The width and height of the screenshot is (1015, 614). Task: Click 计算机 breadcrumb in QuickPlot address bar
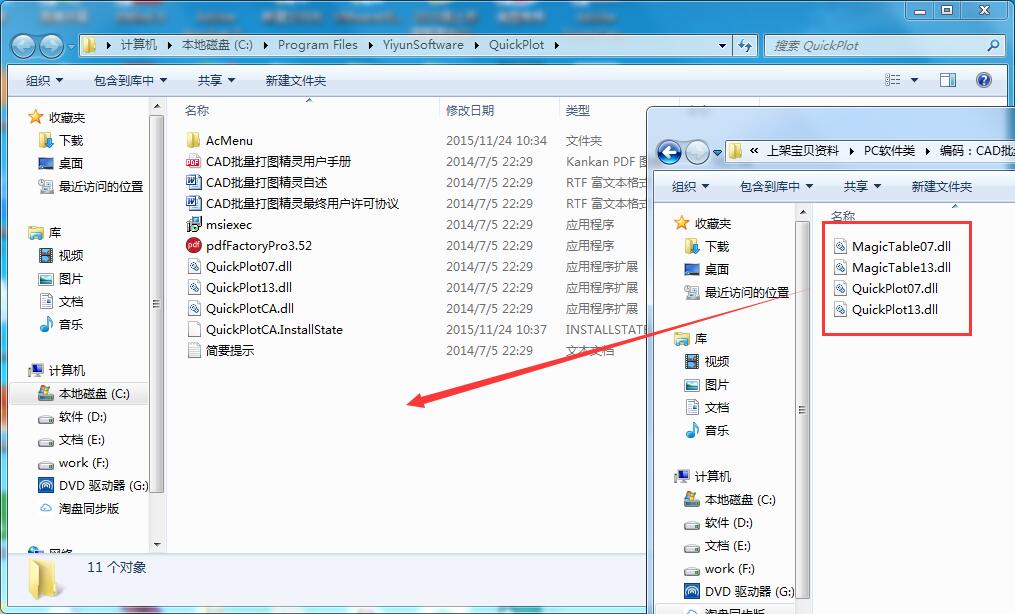coord(139,45)
